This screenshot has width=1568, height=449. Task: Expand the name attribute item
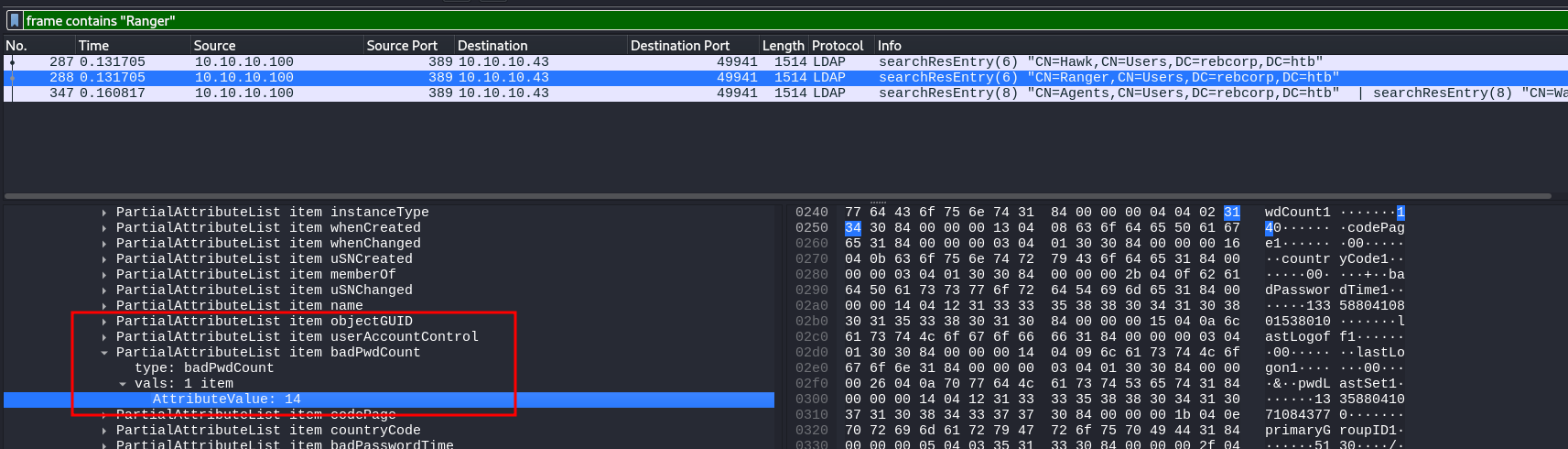tap(104, 306)
